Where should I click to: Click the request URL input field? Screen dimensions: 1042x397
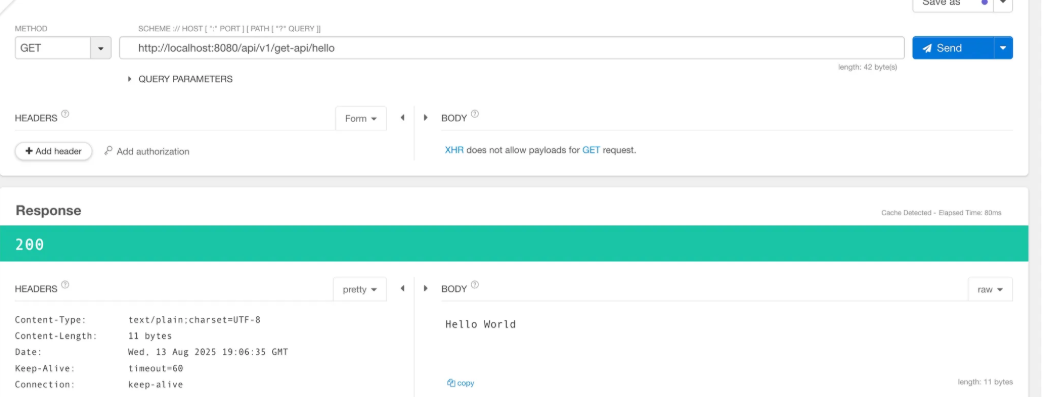point(512,48)
